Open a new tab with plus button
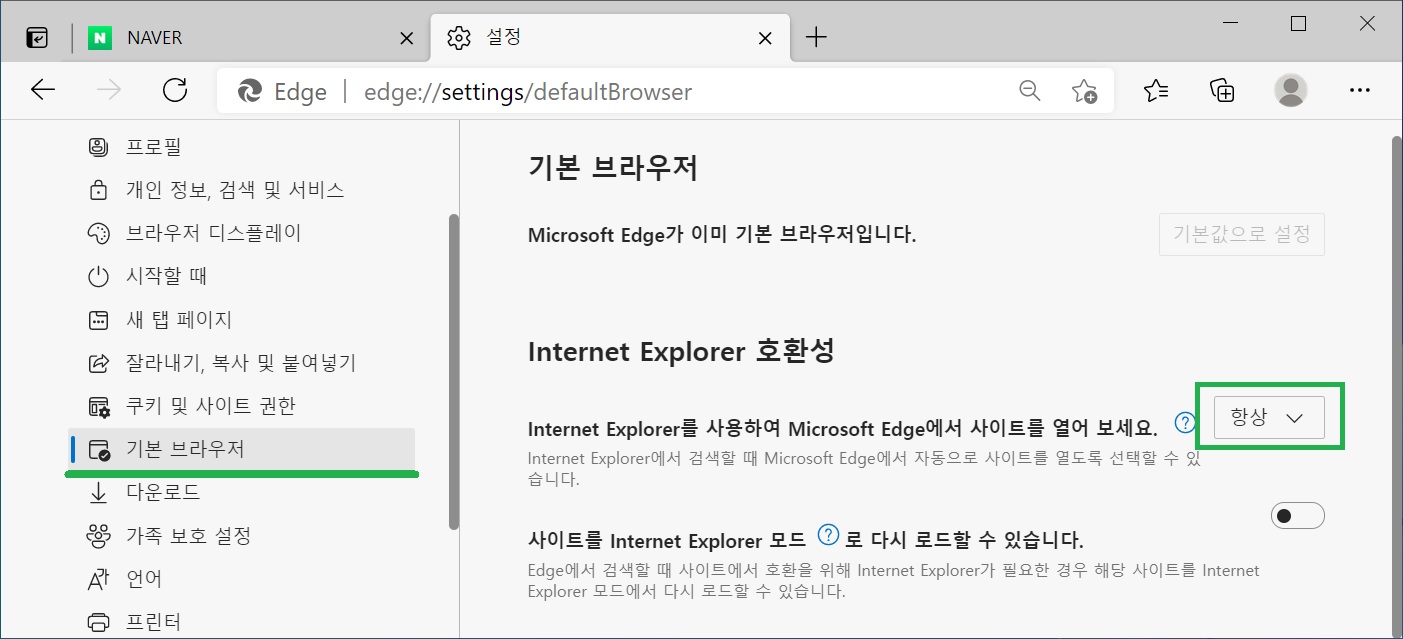This screenshot has width=1403, height=639. (817, 38)
